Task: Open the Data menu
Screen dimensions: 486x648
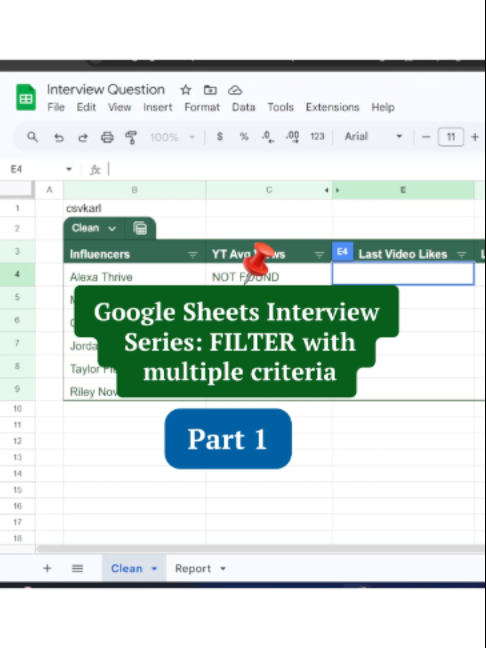Action: 243,107
